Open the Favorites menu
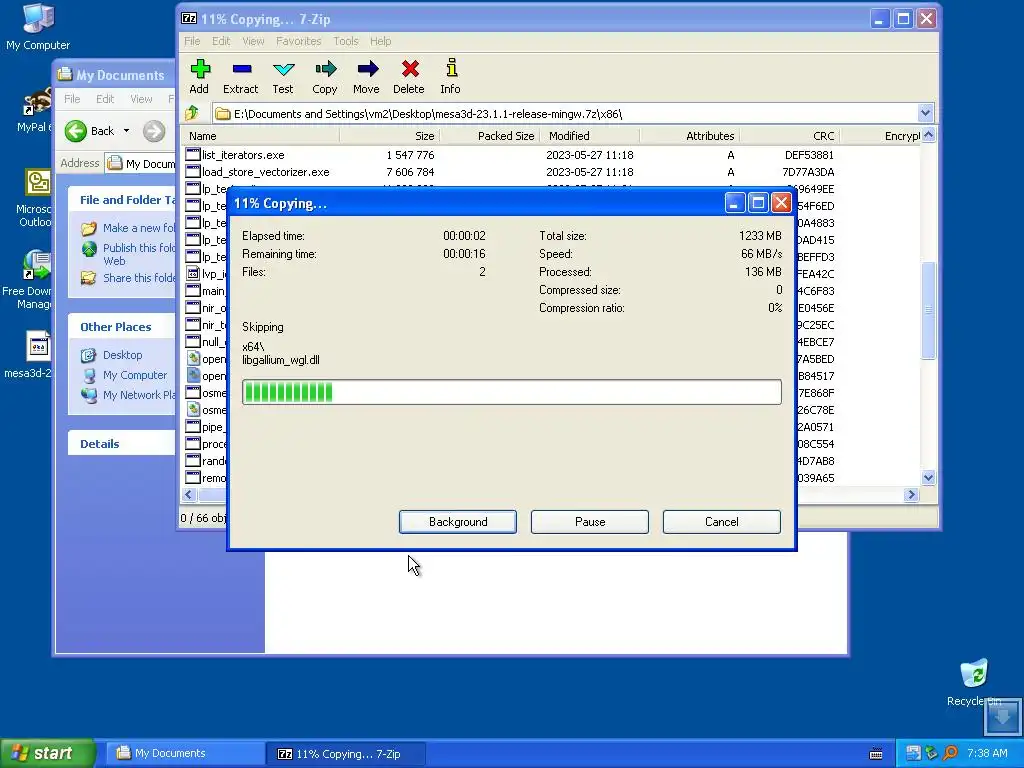The height and width of the screenshot is (768, 1024). pos(298,41)
